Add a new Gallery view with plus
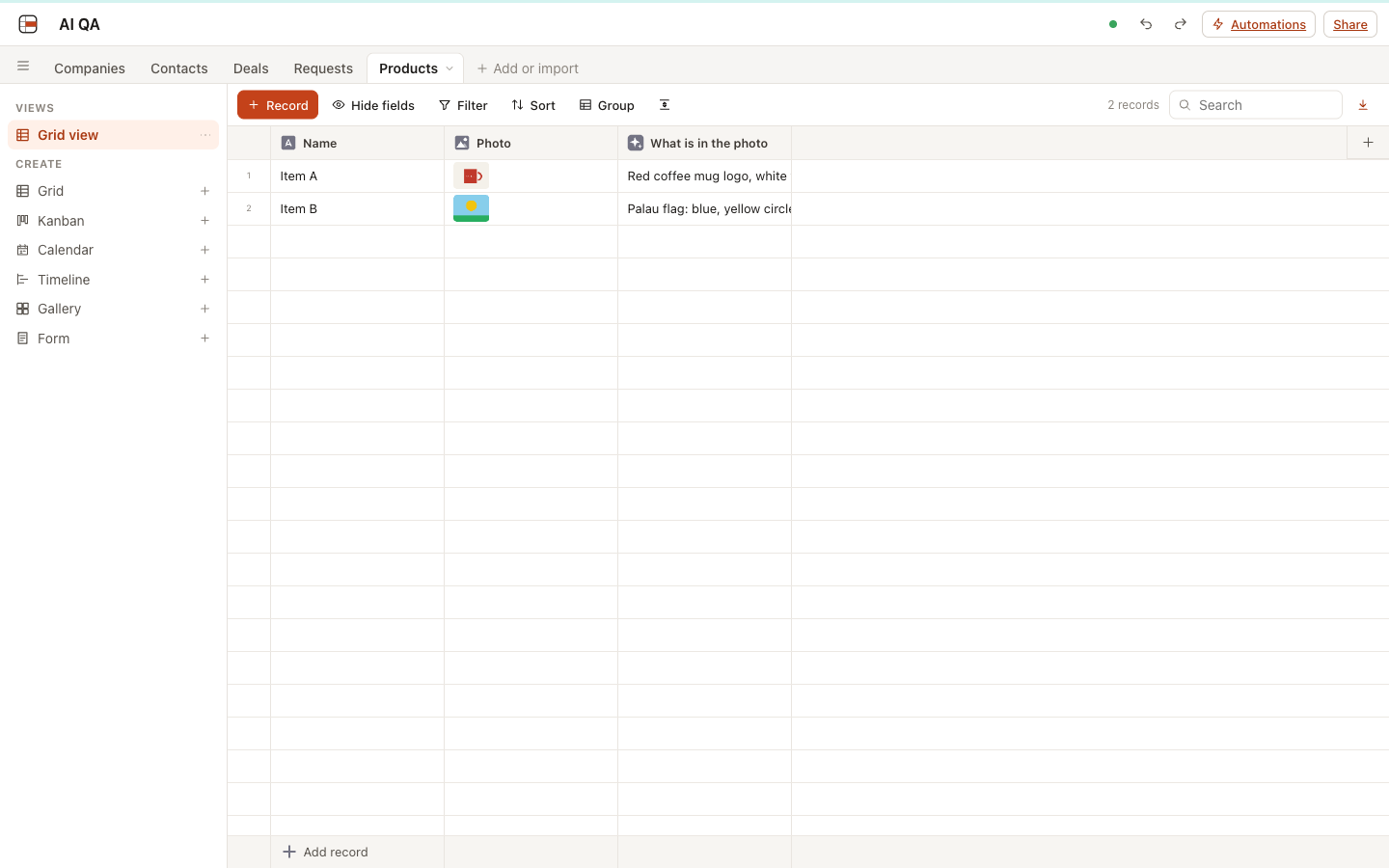 pos(204,309)
